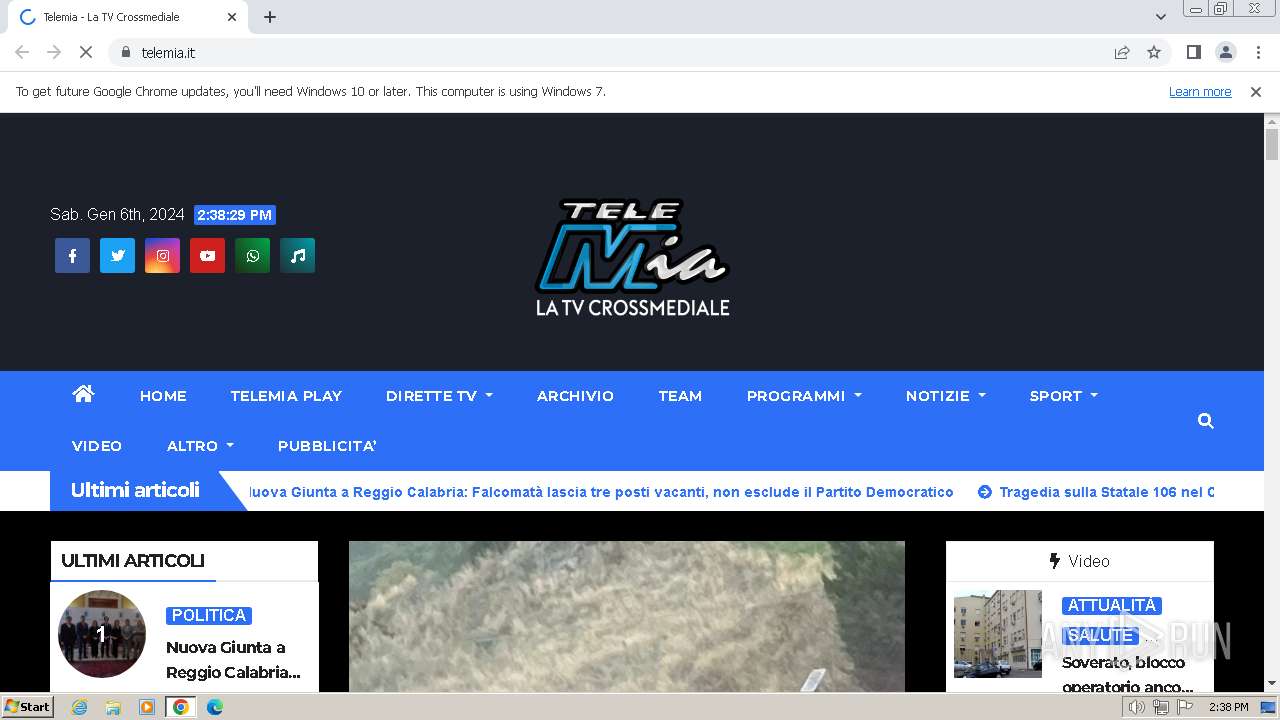Image resolution: width=1280 pixels, height=720 pixels.
Task: Click the Learn more link
Action: [x=1200, y=91]
